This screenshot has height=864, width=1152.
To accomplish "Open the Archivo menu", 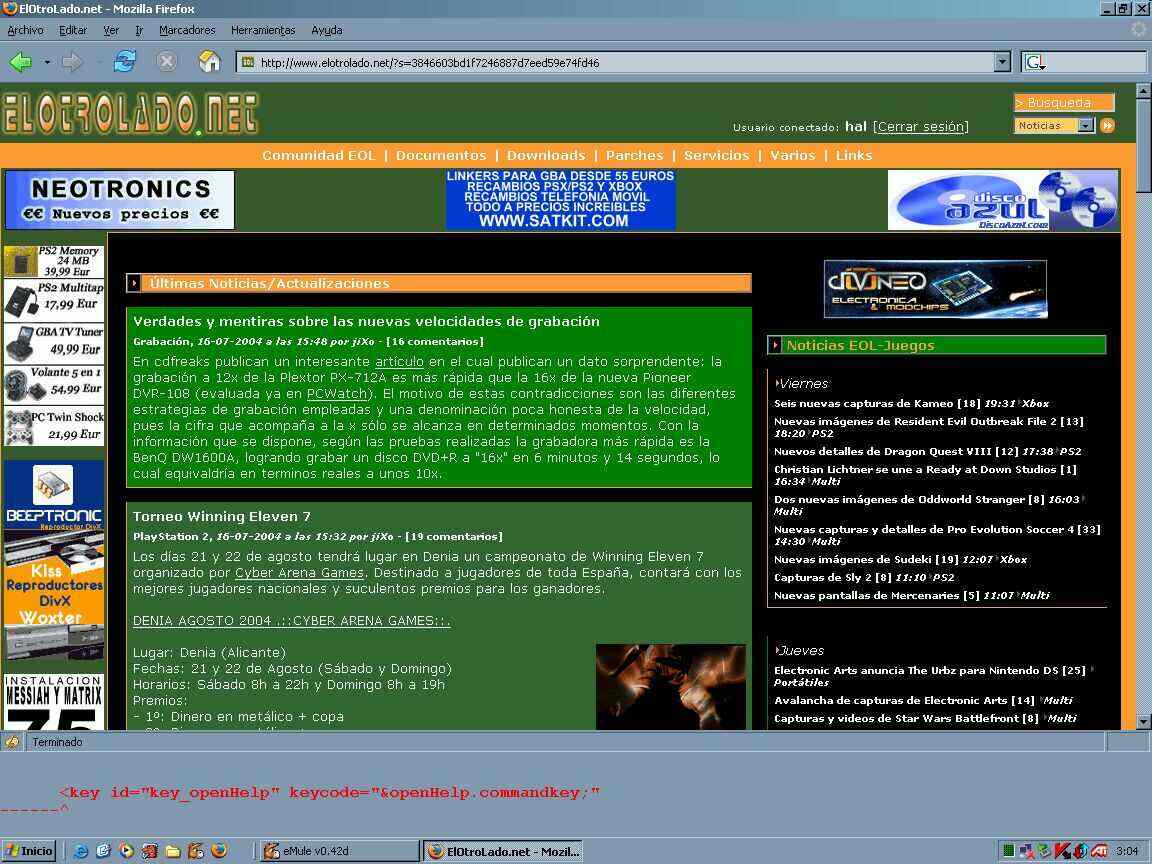I will pyautogui.click(x=25, y=30).
